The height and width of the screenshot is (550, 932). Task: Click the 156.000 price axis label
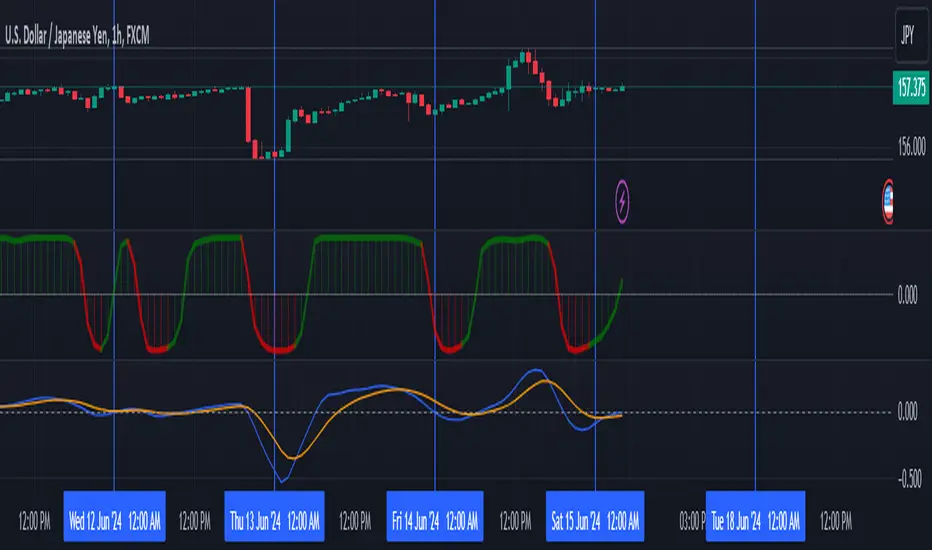click(911, 147)
